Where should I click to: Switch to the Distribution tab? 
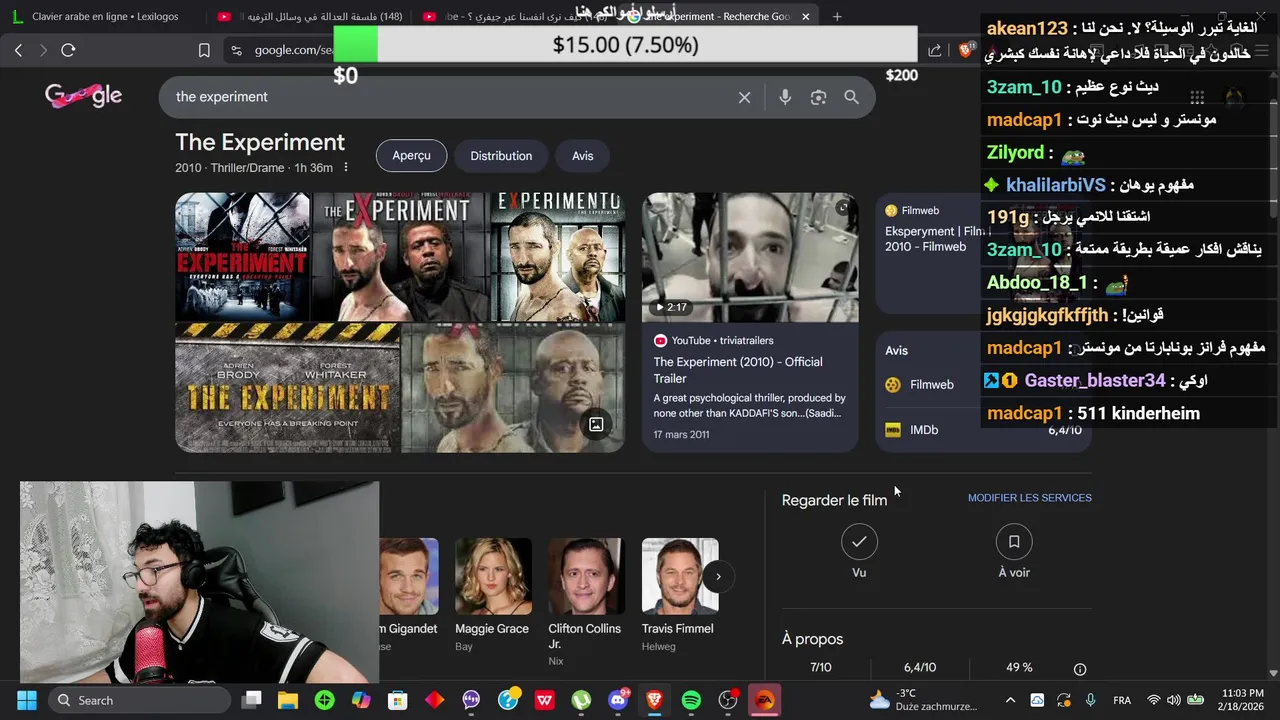coord(501,156)
